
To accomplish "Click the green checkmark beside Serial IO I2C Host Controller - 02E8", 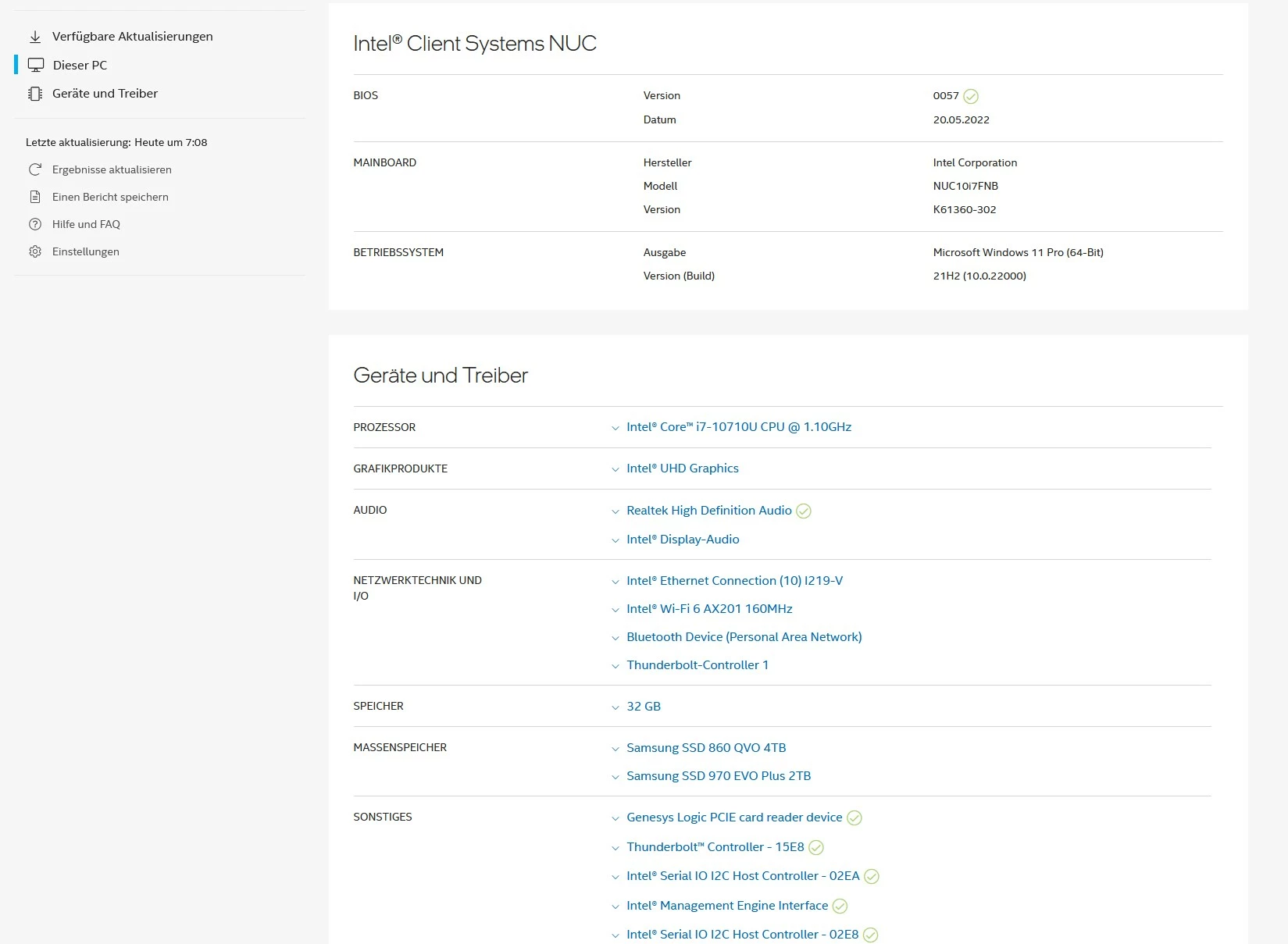I will coord(871,935).
